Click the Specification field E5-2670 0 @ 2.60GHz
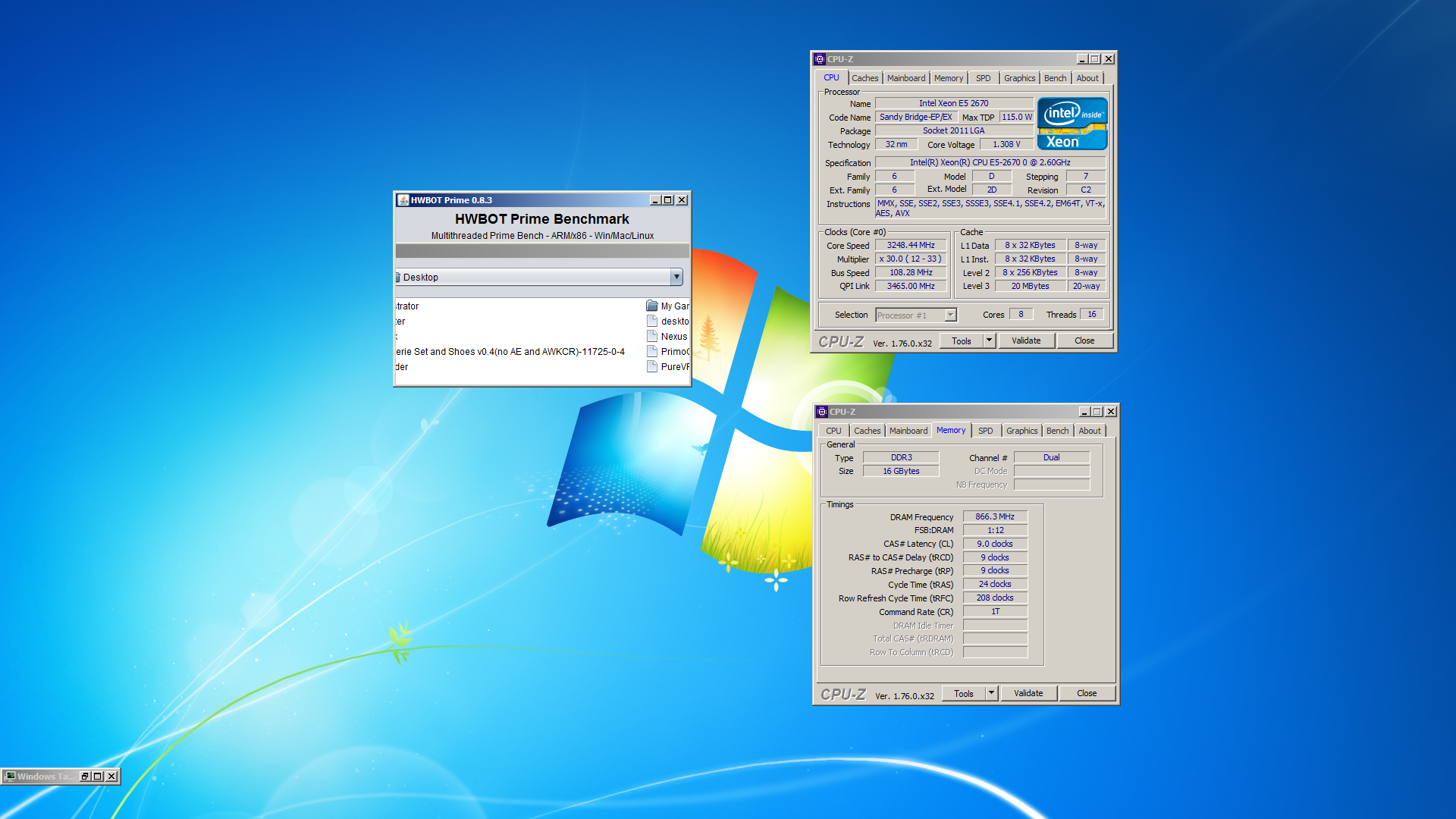 [x=990, y=162]
